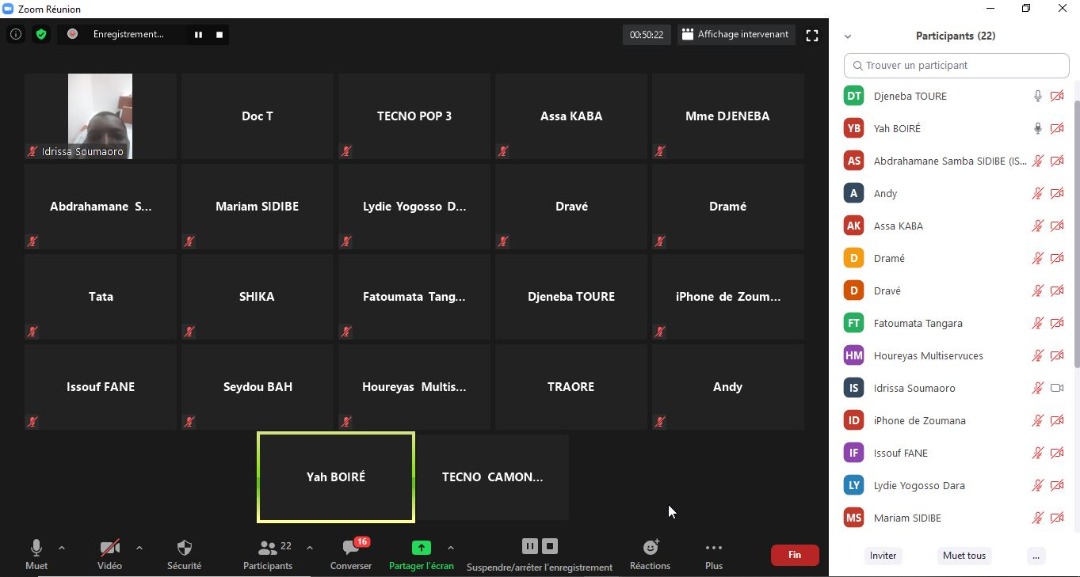Expand audio options arrow beside Muet
This screenshot has width=1080, height=577.
click(62, 548)
